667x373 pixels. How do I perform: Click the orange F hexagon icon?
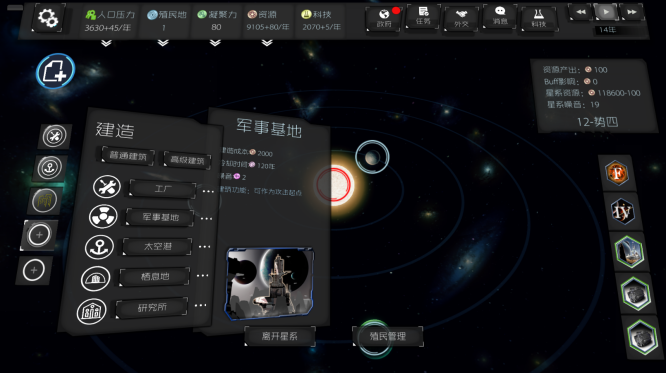pyautogui.click(x=617, y=174)
